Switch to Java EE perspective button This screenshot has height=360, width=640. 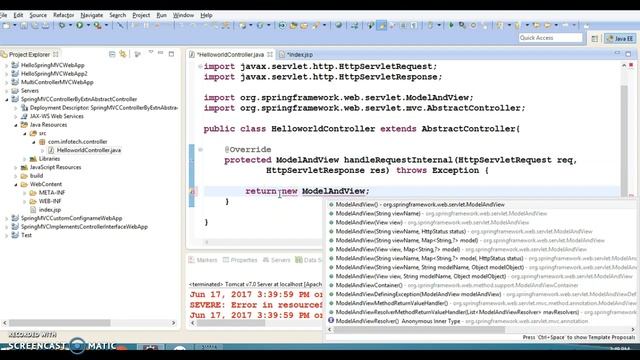coord(620,38)
